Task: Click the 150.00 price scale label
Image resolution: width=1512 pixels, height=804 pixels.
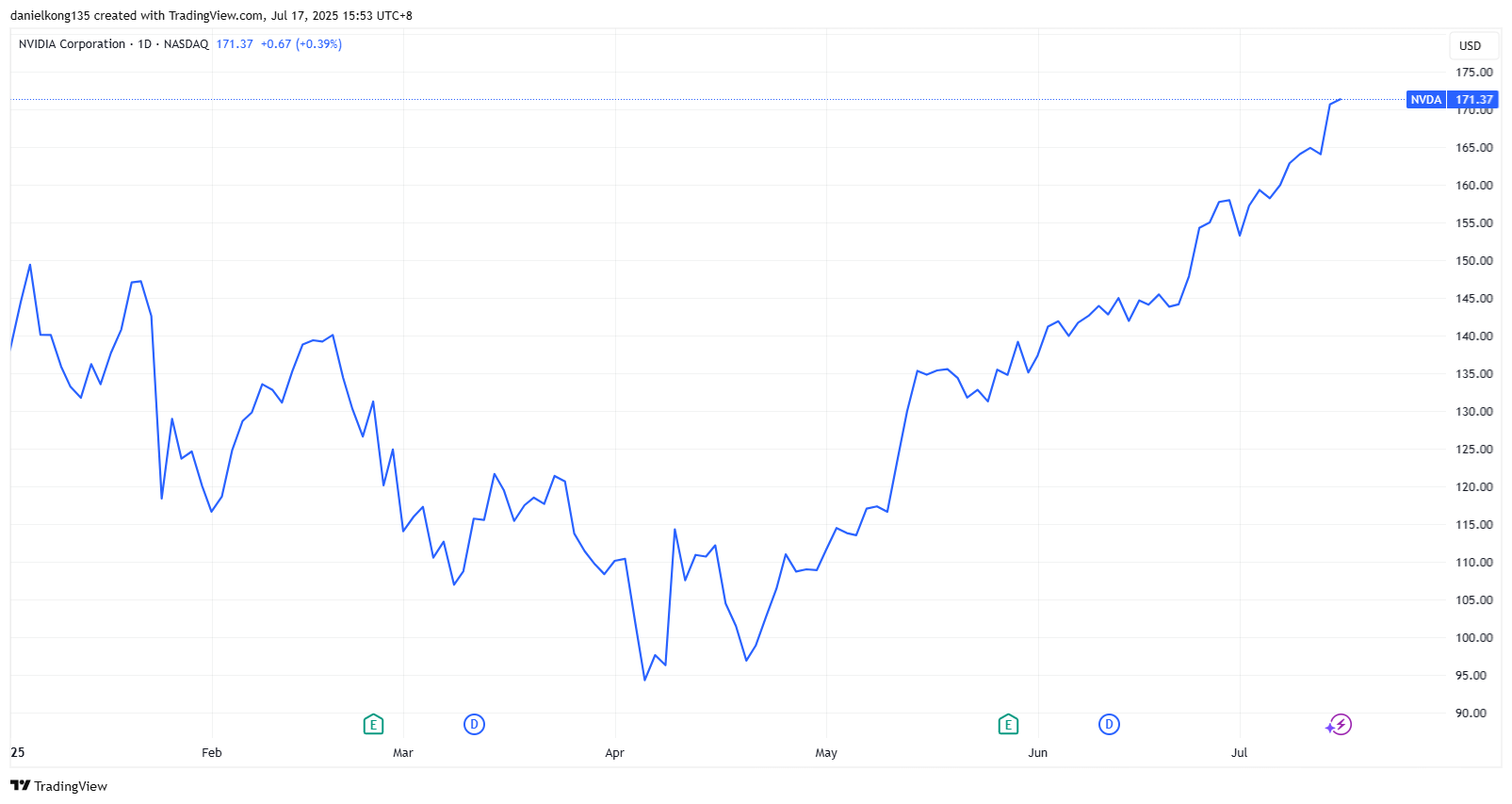Action: pyautogui.click(x=1473, y=261)
